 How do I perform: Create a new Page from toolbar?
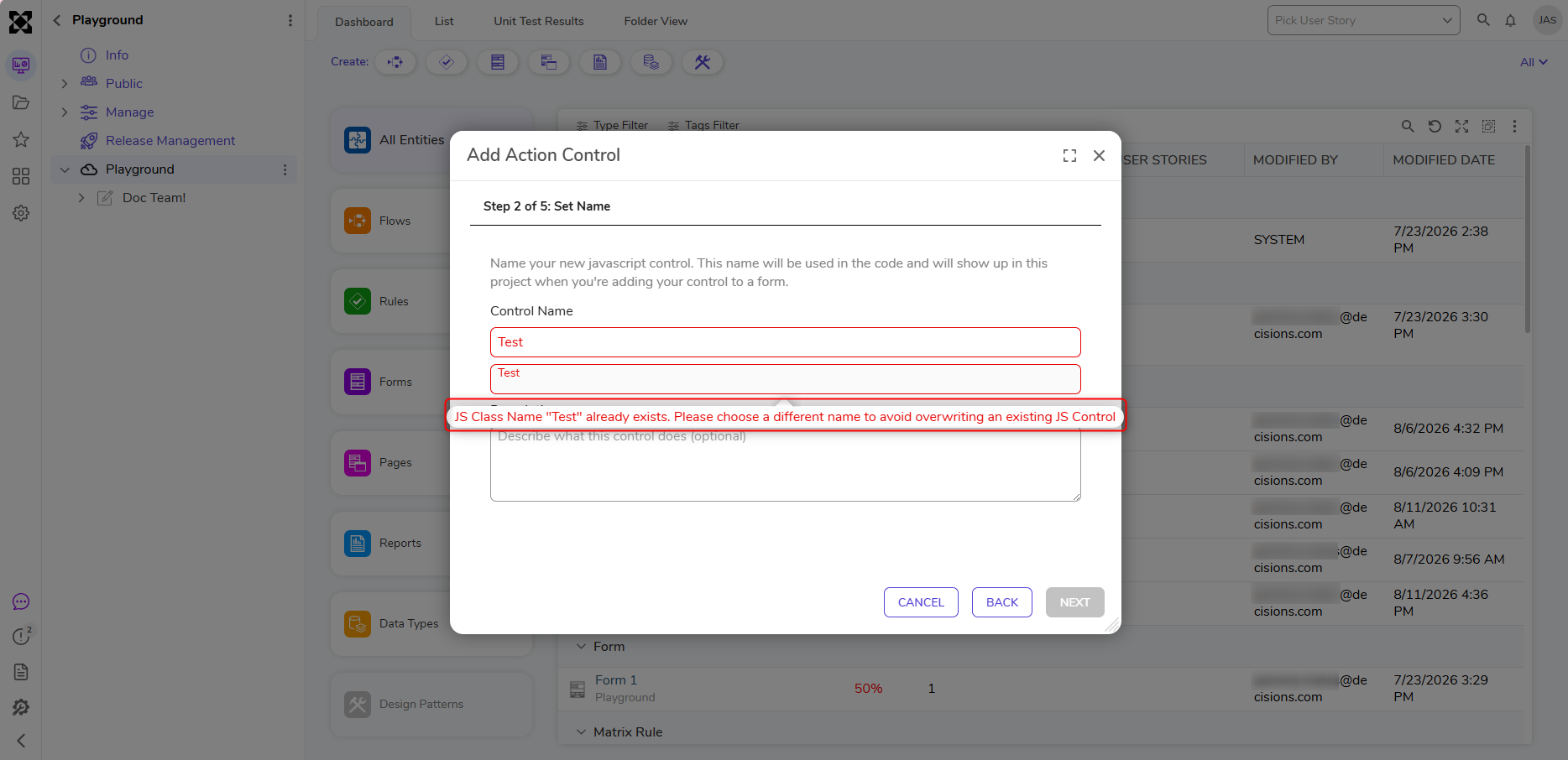pos(549,62)
